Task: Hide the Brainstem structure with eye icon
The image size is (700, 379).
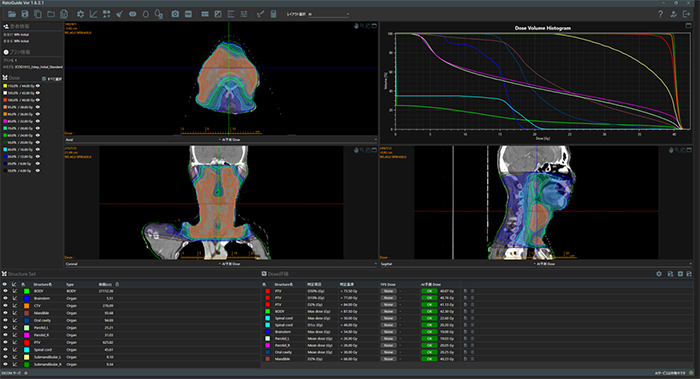Action: pyautogui.click(x=5, y=298)
